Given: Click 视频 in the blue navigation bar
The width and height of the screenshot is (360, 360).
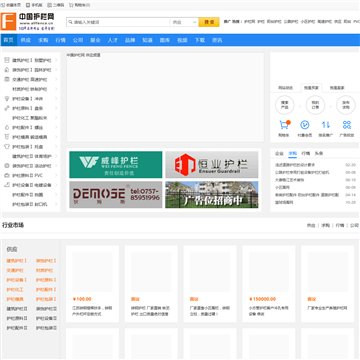Looking at the screenshot, I should [182, 40].
